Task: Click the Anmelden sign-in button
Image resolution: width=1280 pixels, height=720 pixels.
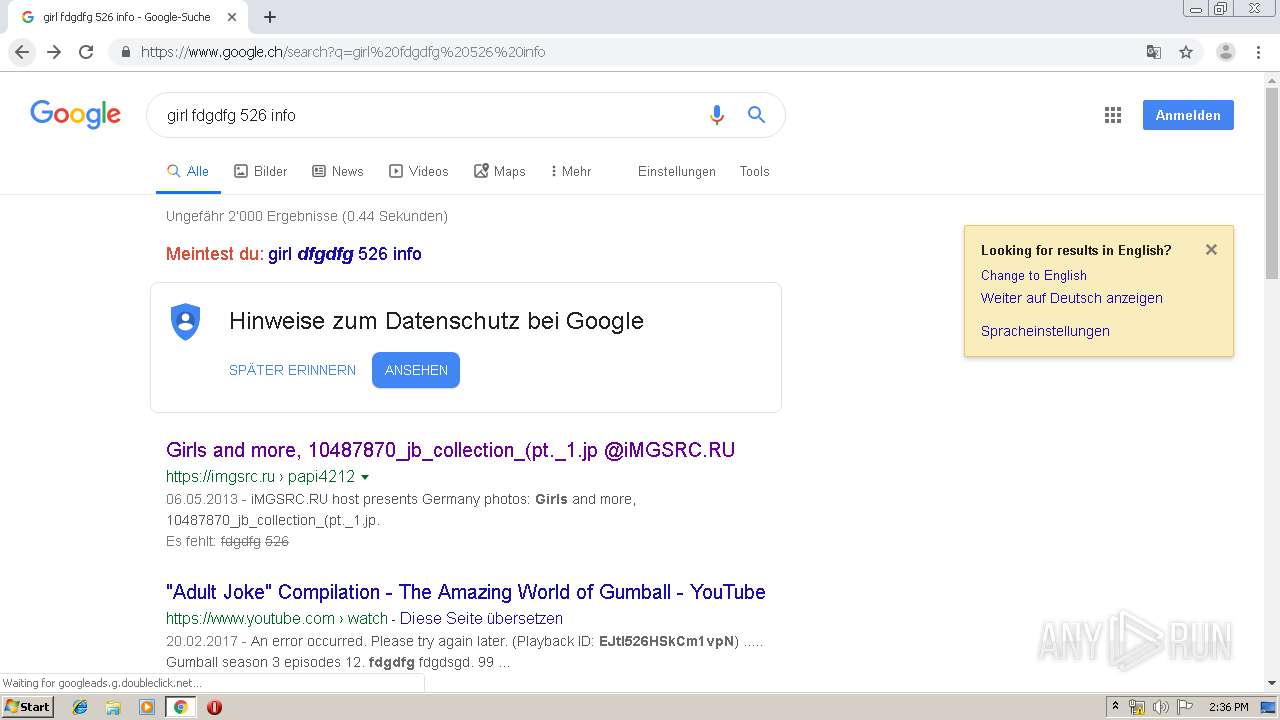Action: [x=1188, y=115]
